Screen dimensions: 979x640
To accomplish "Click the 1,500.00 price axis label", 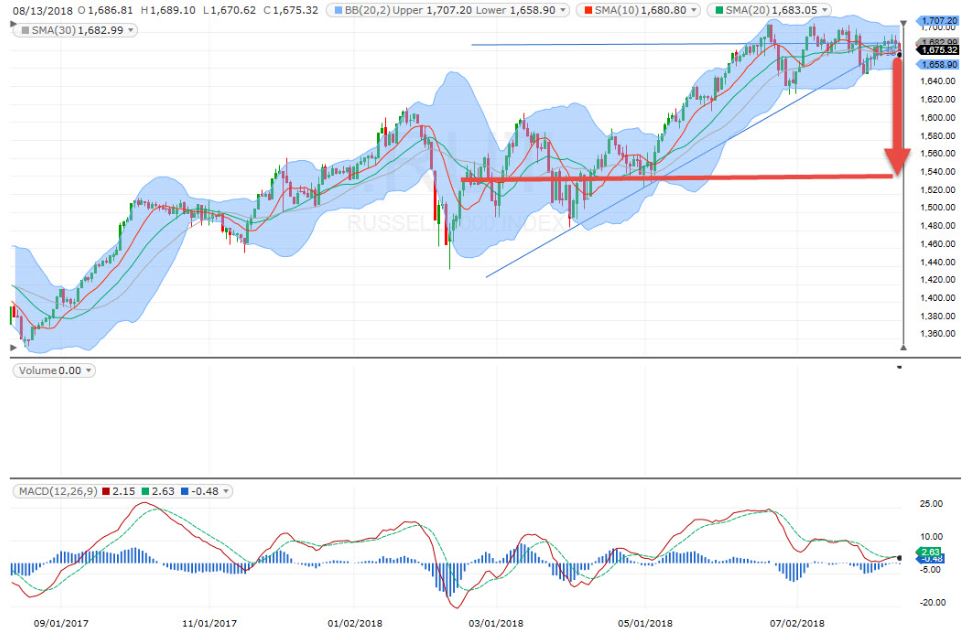I will click(x=938, y=207).
